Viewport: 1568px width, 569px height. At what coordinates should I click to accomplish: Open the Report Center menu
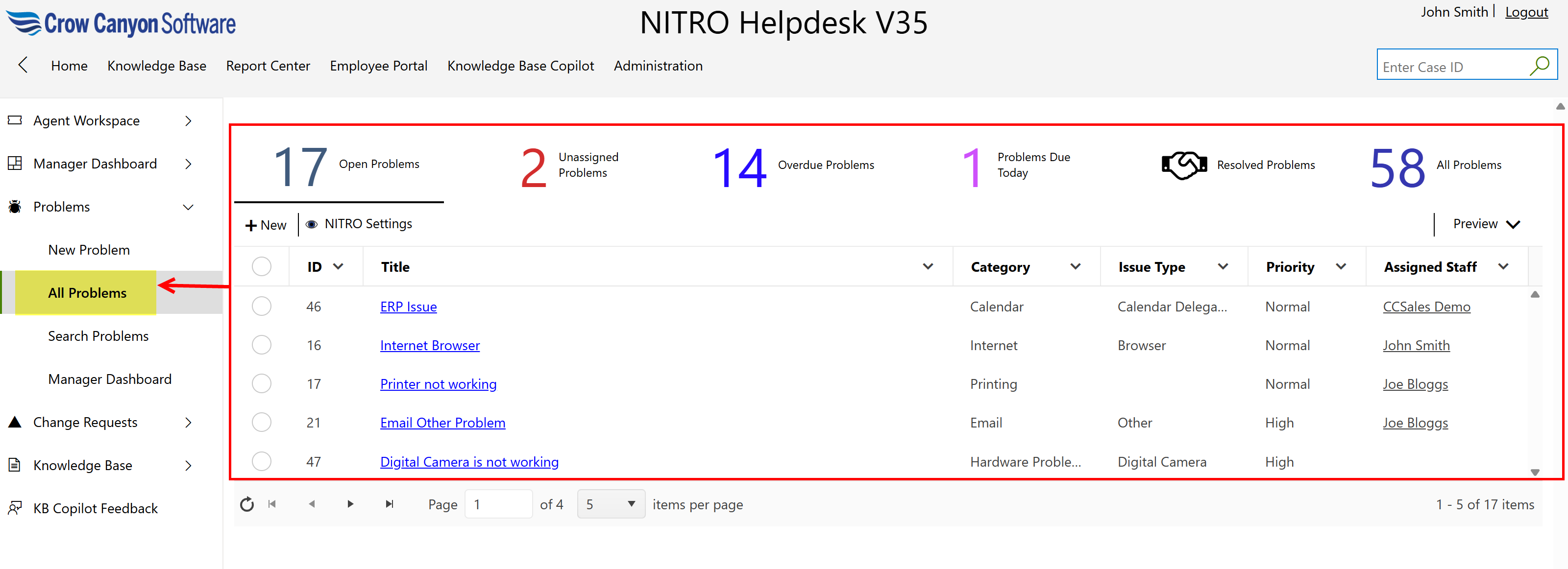point(268,66)
